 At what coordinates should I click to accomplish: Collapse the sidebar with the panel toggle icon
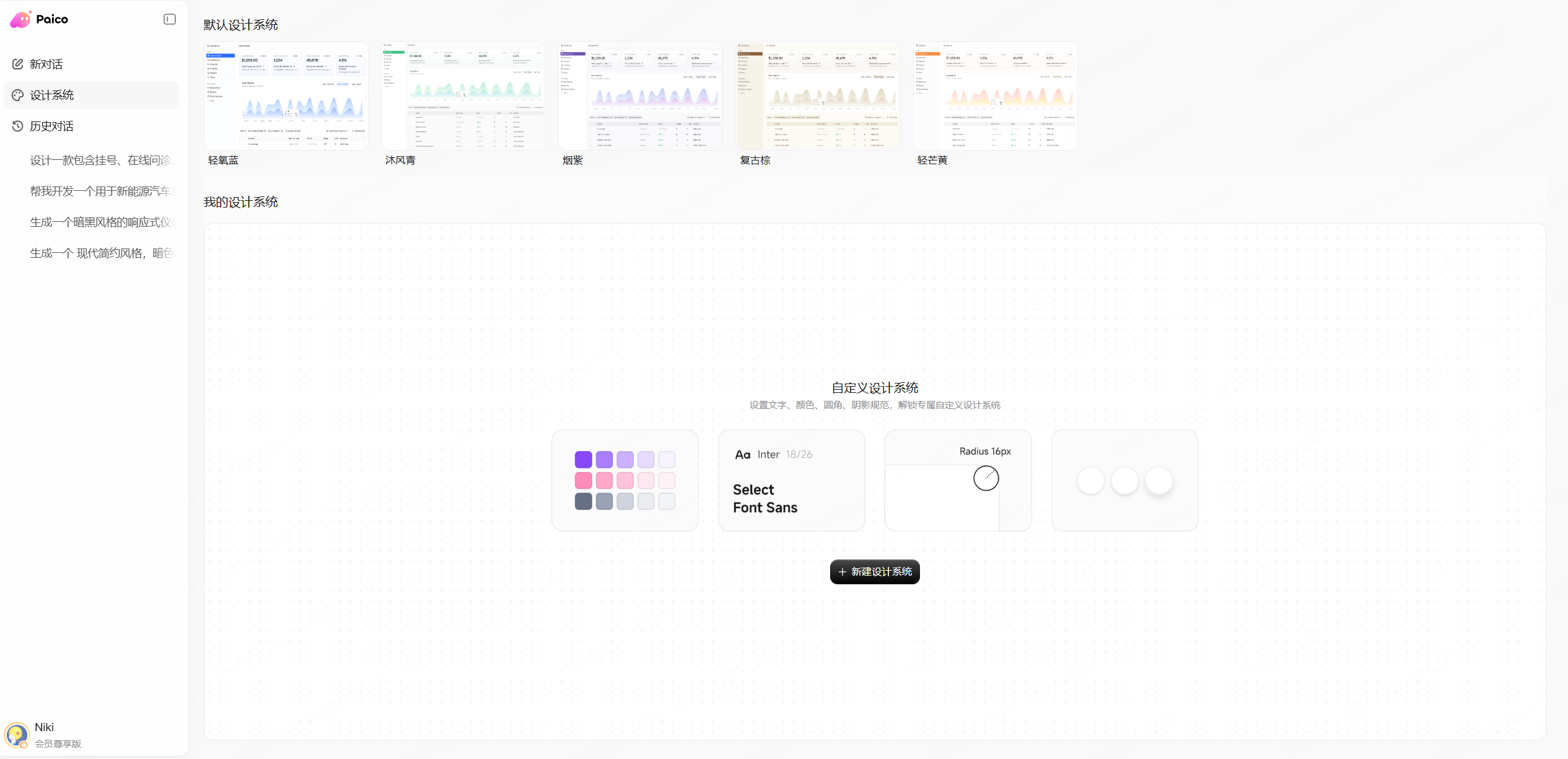click(x=170, y=19)
